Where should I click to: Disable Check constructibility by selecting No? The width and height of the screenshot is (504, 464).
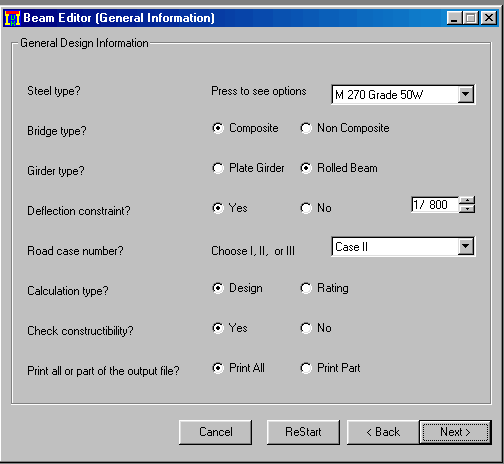(316, 328)
